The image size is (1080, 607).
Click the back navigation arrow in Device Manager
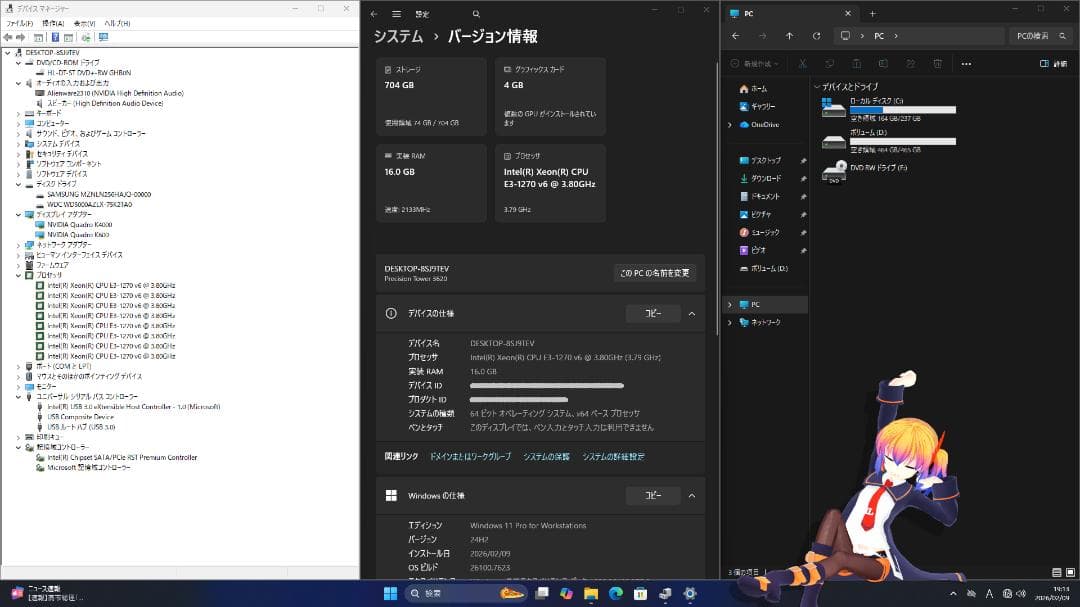7,38
